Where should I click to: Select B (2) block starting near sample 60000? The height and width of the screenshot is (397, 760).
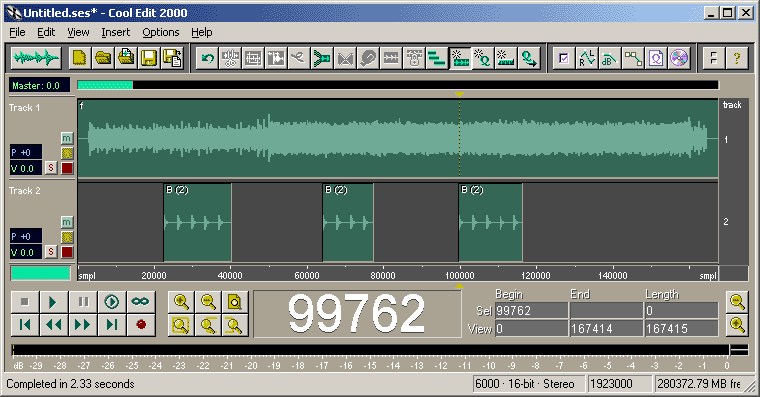point(348,222)
